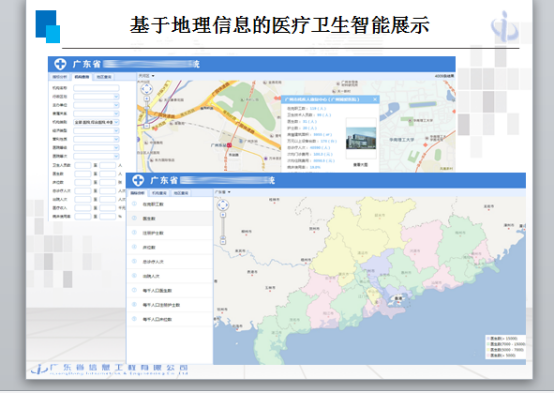Zoom out using the province map's minus button

click(x=223, y=242)
